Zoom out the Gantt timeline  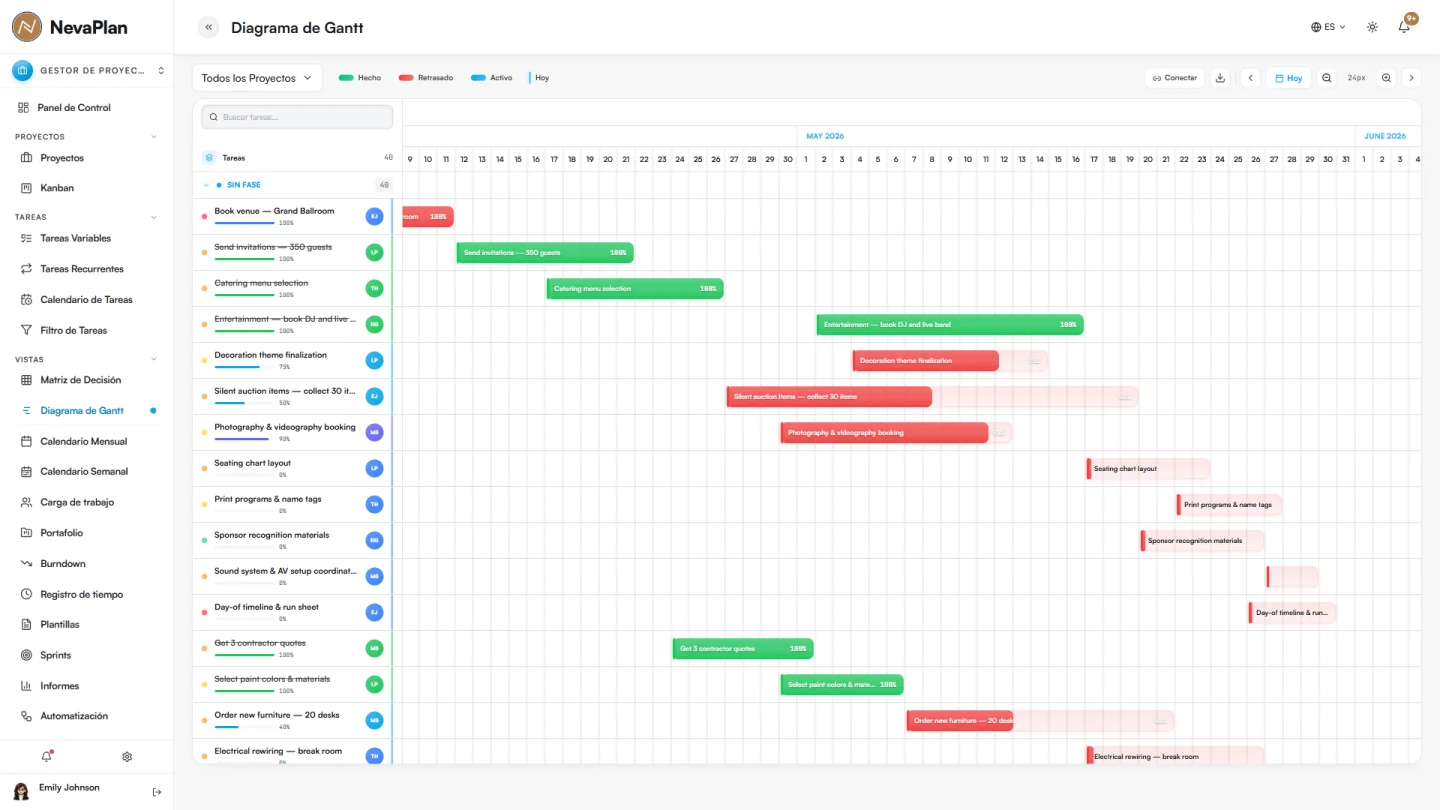[x=1326, y=78]
